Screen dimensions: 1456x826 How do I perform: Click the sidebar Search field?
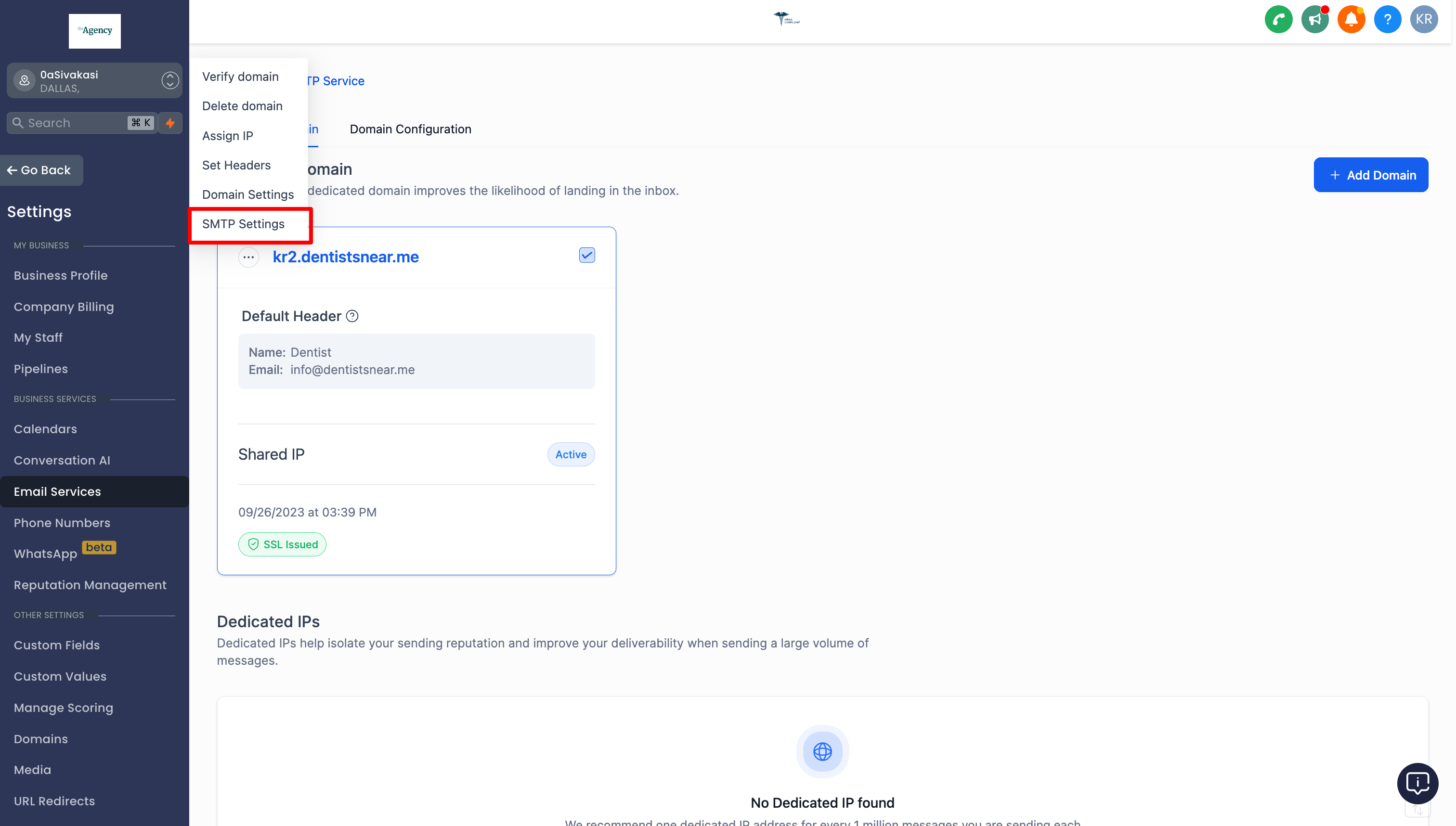tap(74, 123)
